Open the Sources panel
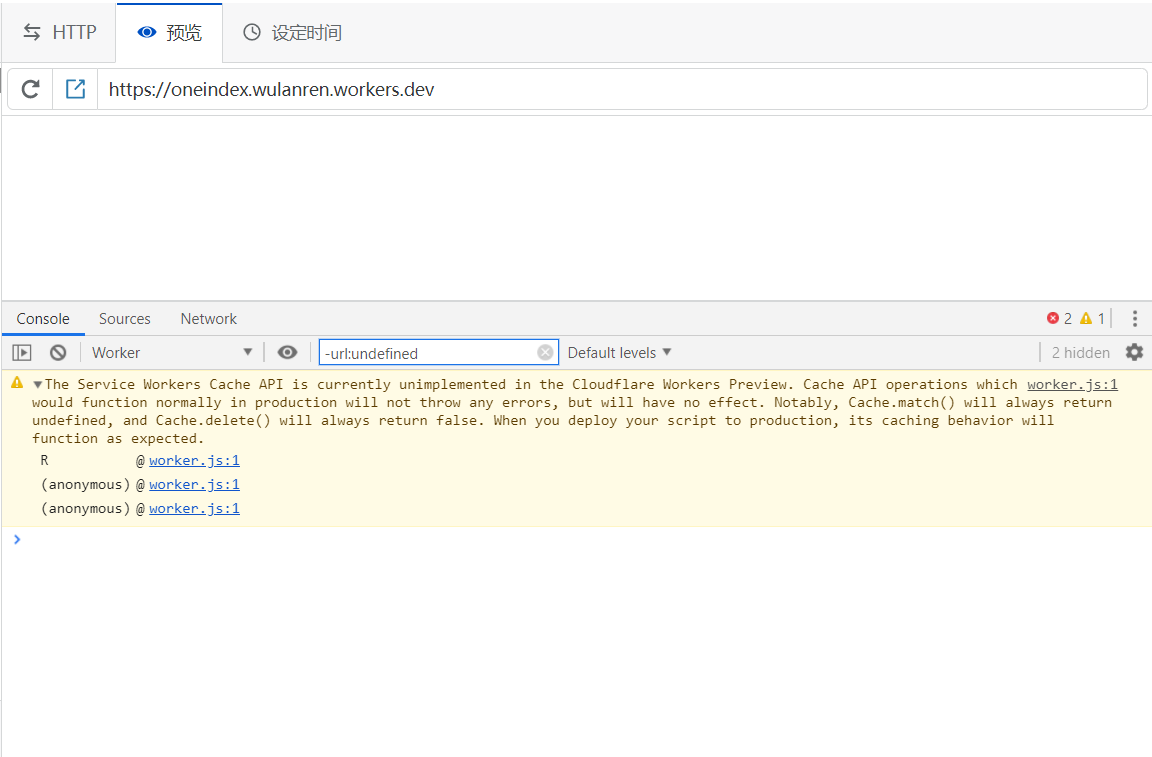Image resolution: width=1152 pixels, height=757 pixels. (x=124, y=318)
